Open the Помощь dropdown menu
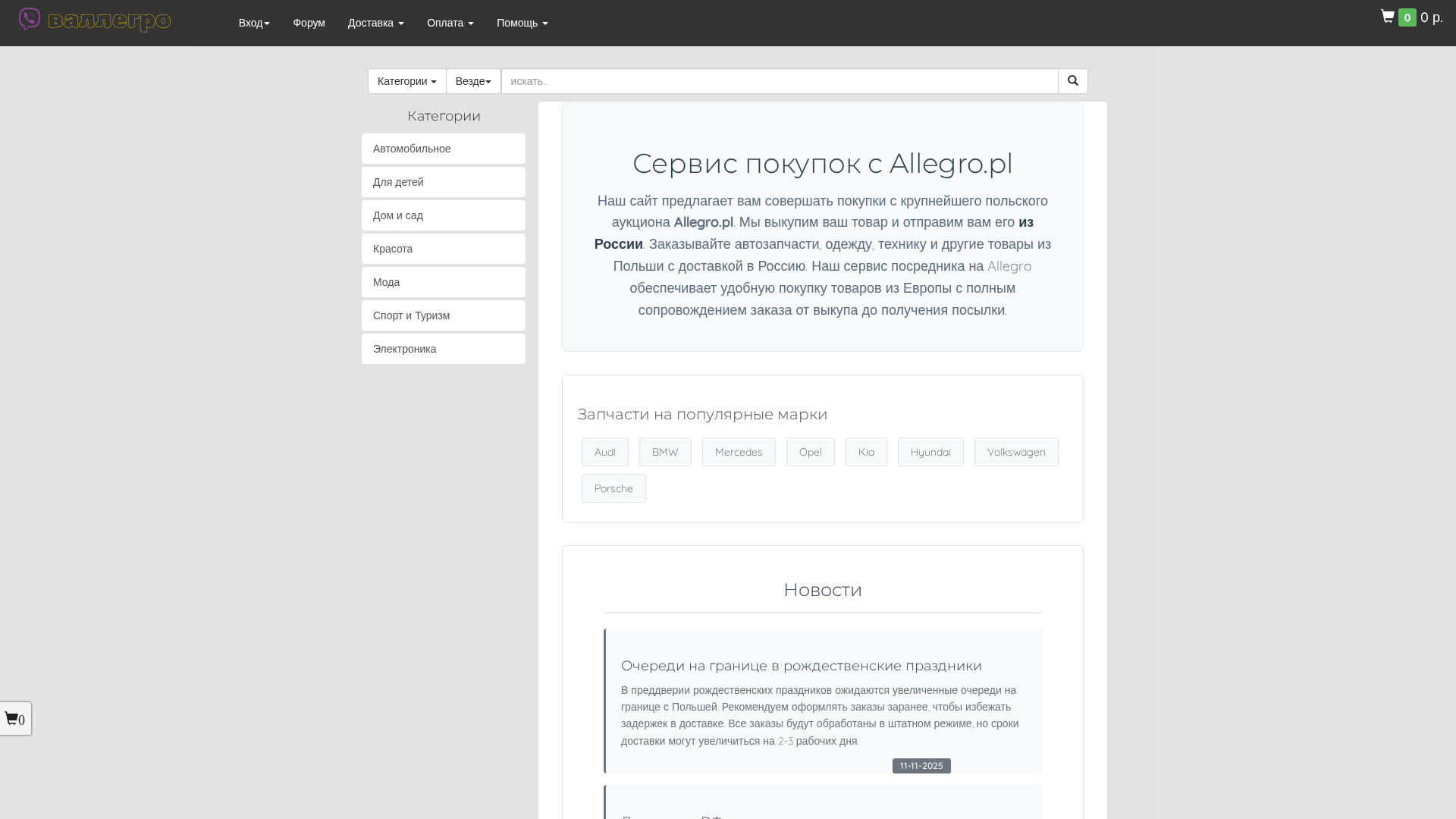This screenshot has width=1456, height=819. click(522, 23)
